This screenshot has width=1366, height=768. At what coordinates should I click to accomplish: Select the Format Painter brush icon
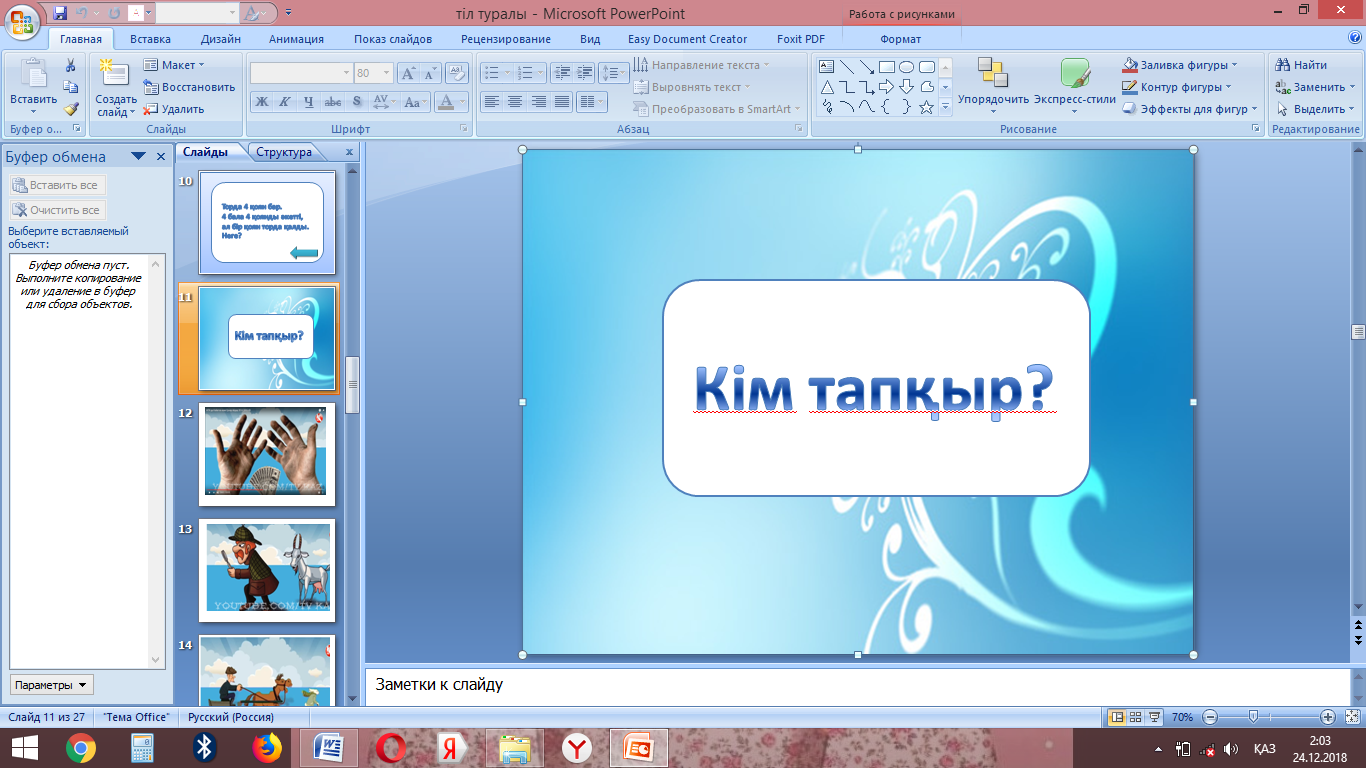point(71,109)
